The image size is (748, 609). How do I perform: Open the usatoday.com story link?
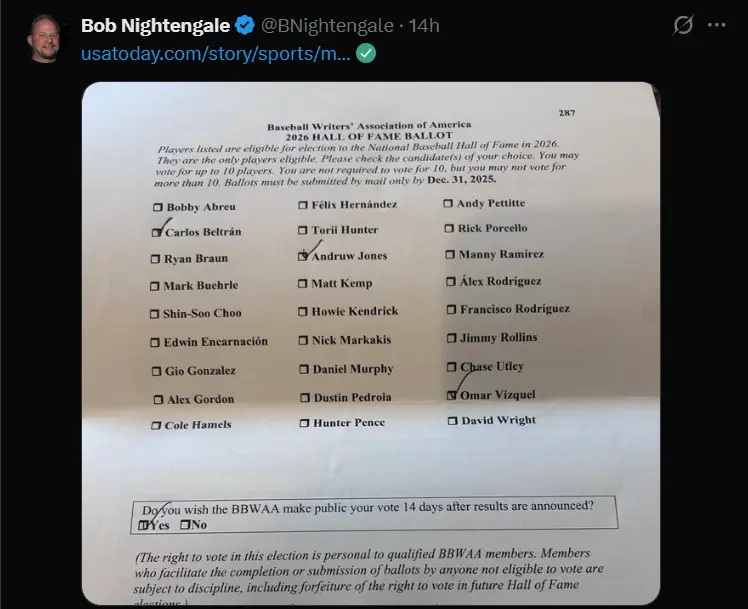pyautogui.click(x=216, y=53)
